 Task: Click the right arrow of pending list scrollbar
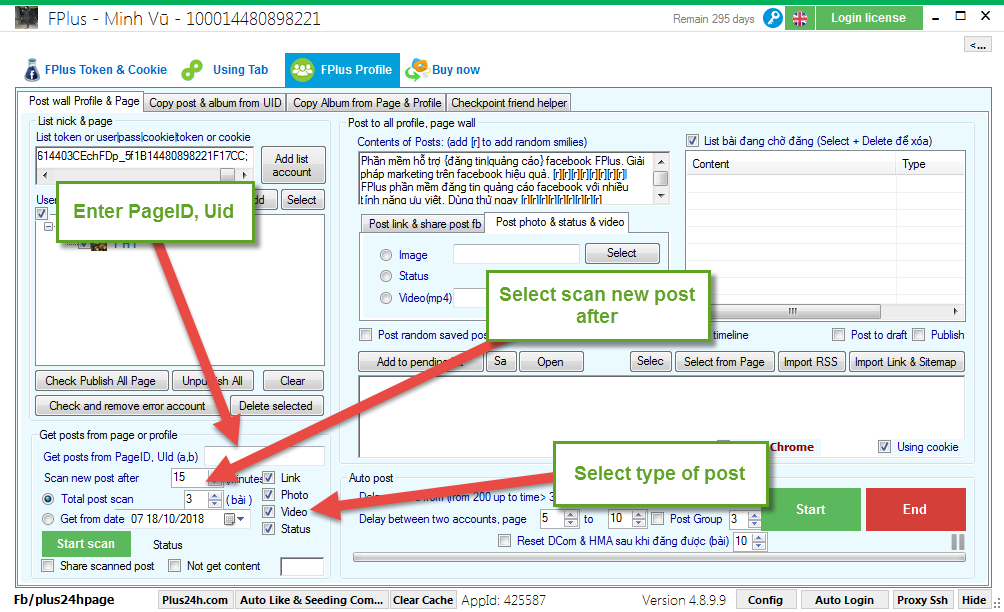[956, 311]
